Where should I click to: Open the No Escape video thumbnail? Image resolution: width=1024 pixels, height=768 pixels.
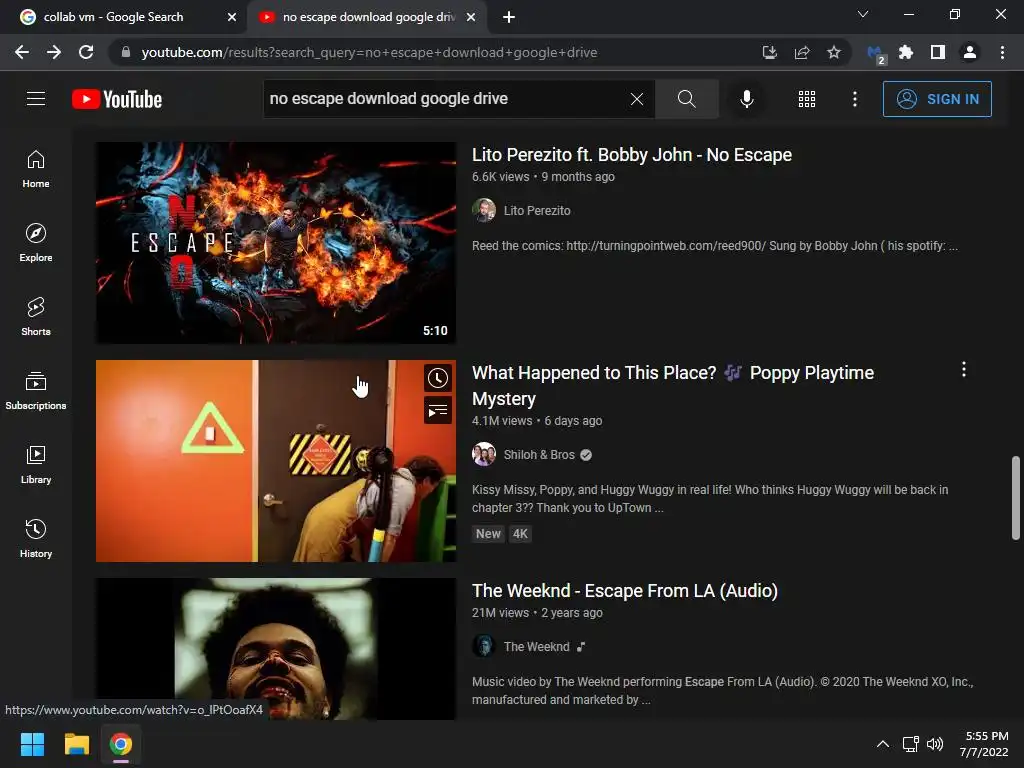[x=276, y=242]
